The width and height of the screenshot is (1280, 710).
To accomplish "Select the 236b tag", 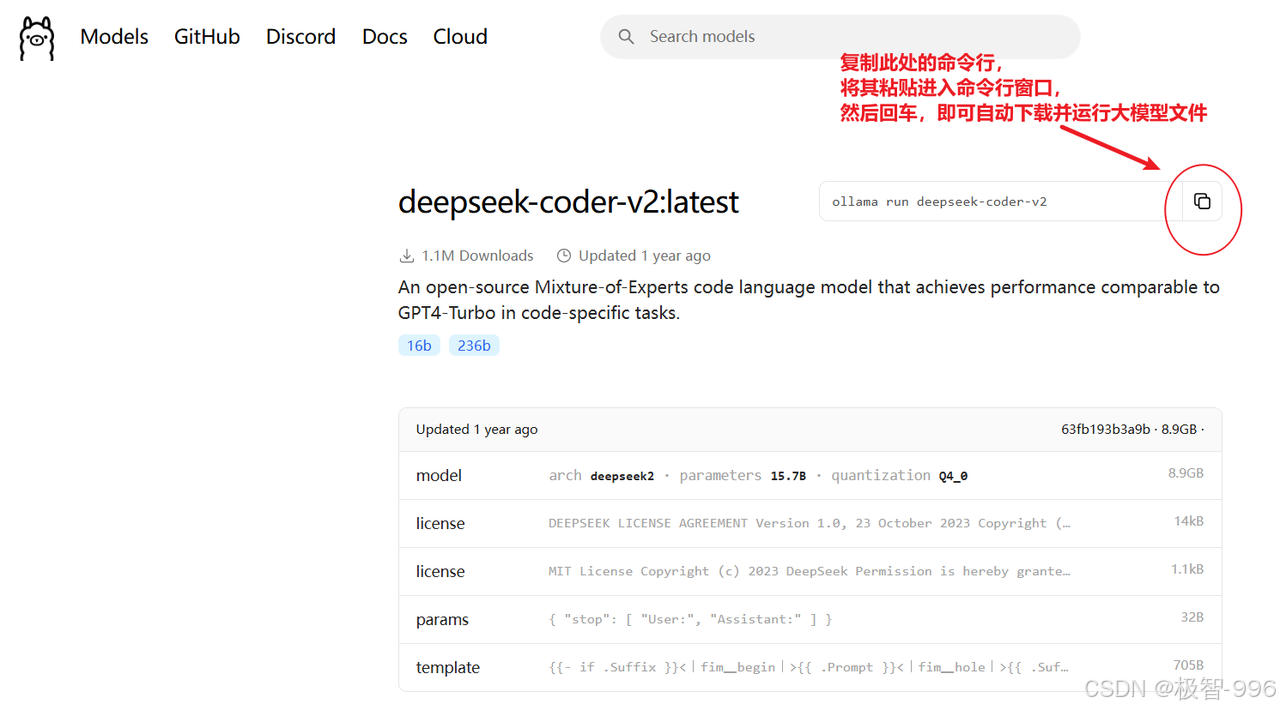I will (x=474, y=345).
